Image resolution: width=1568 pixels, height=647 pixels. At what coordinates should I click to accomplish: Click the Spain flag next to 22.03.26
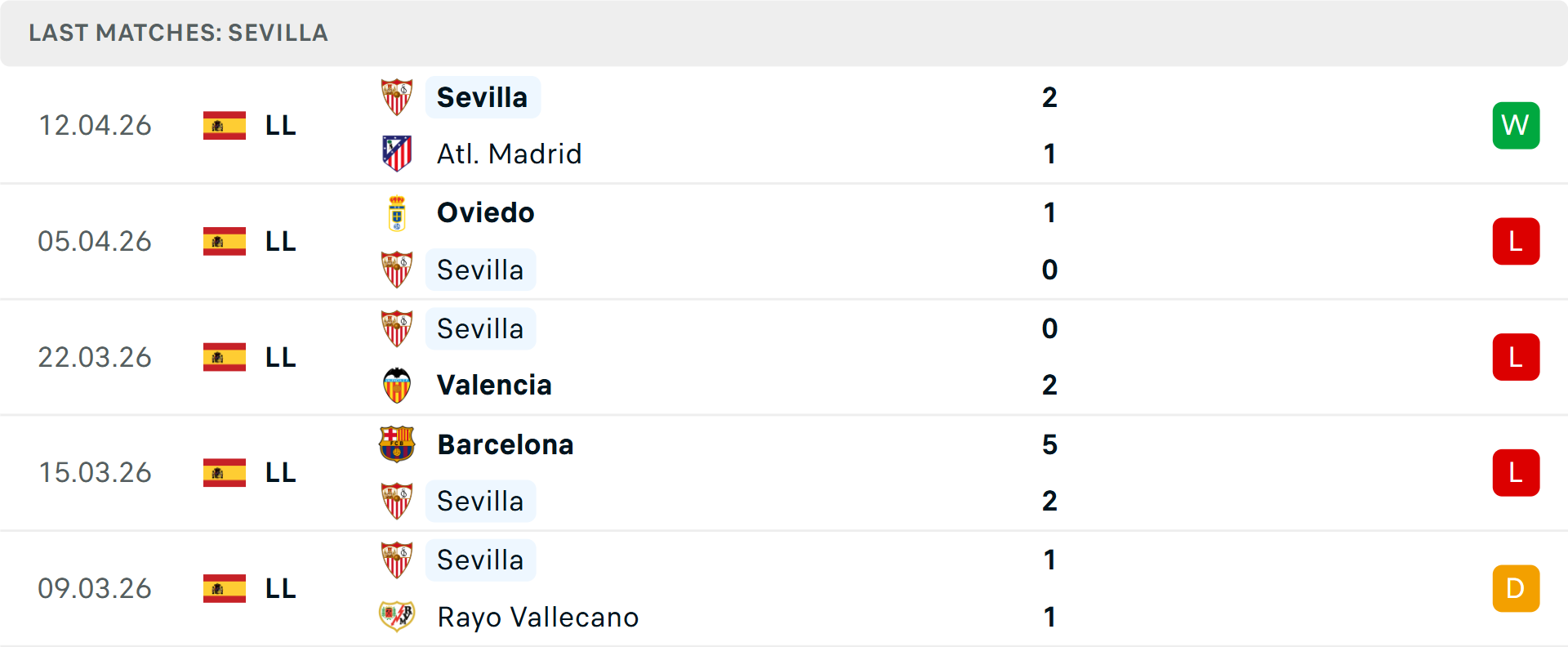223,357
